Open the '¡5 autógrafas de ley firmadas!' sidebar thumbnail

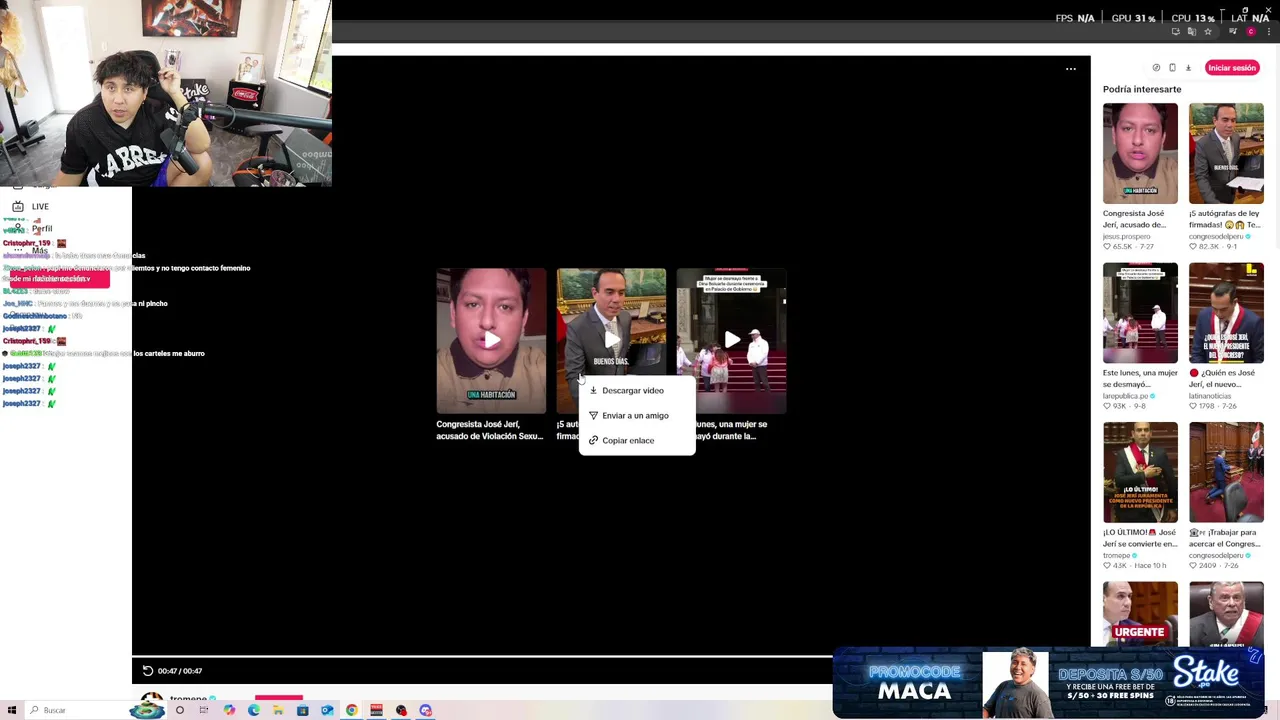click(x=1226, y=153)
